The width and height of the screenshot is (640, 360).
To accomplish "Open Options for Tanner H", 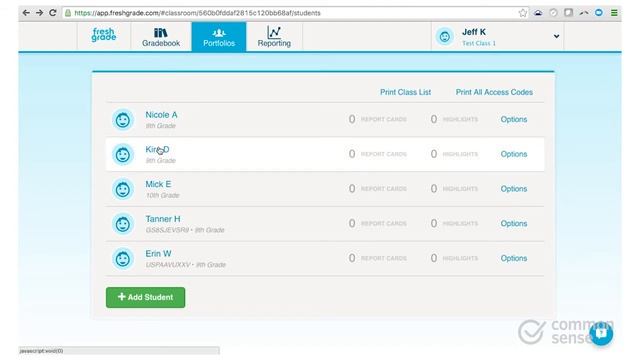I will (x=513, y=224).
